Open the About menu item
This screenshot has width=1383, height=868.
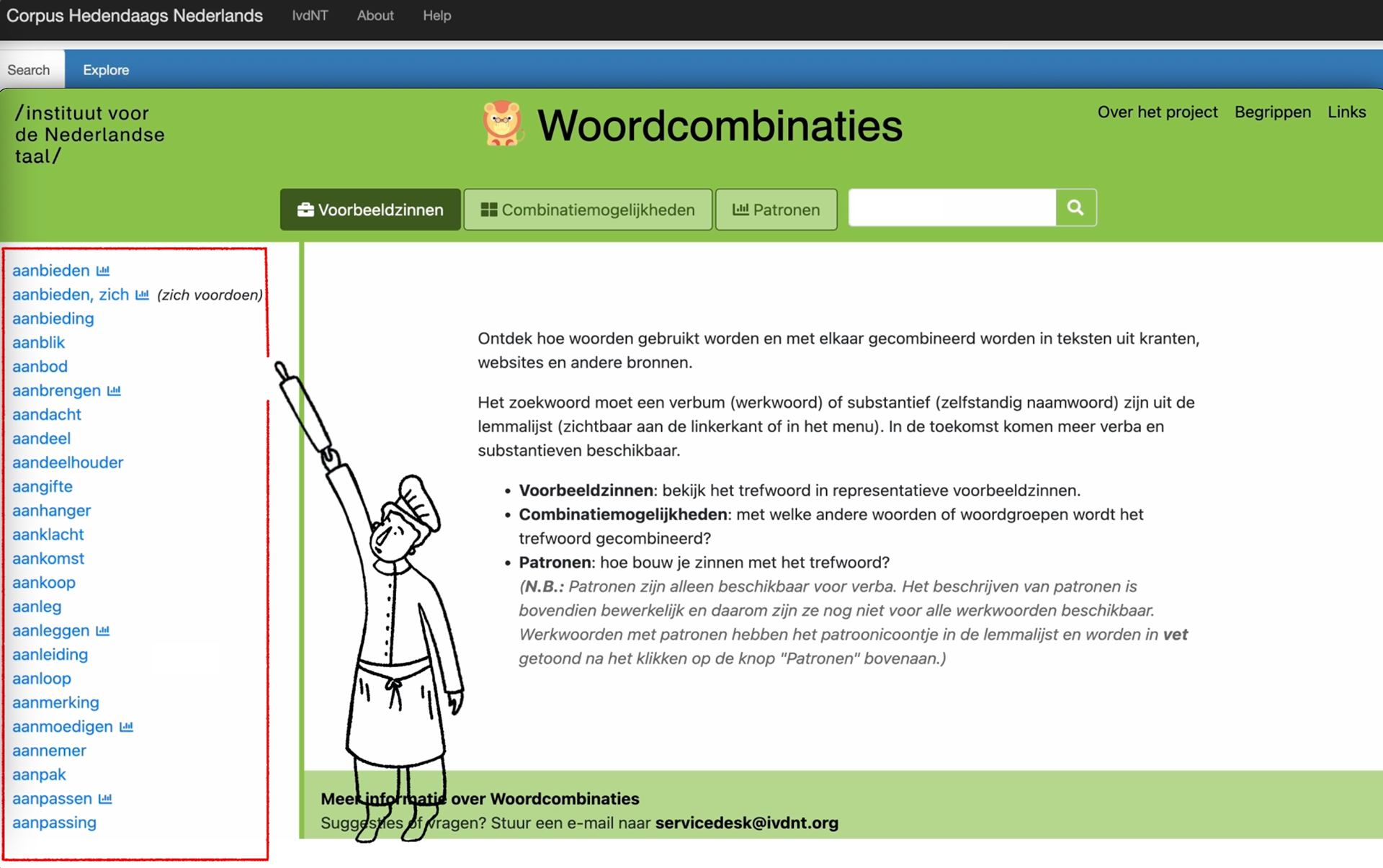375,15
